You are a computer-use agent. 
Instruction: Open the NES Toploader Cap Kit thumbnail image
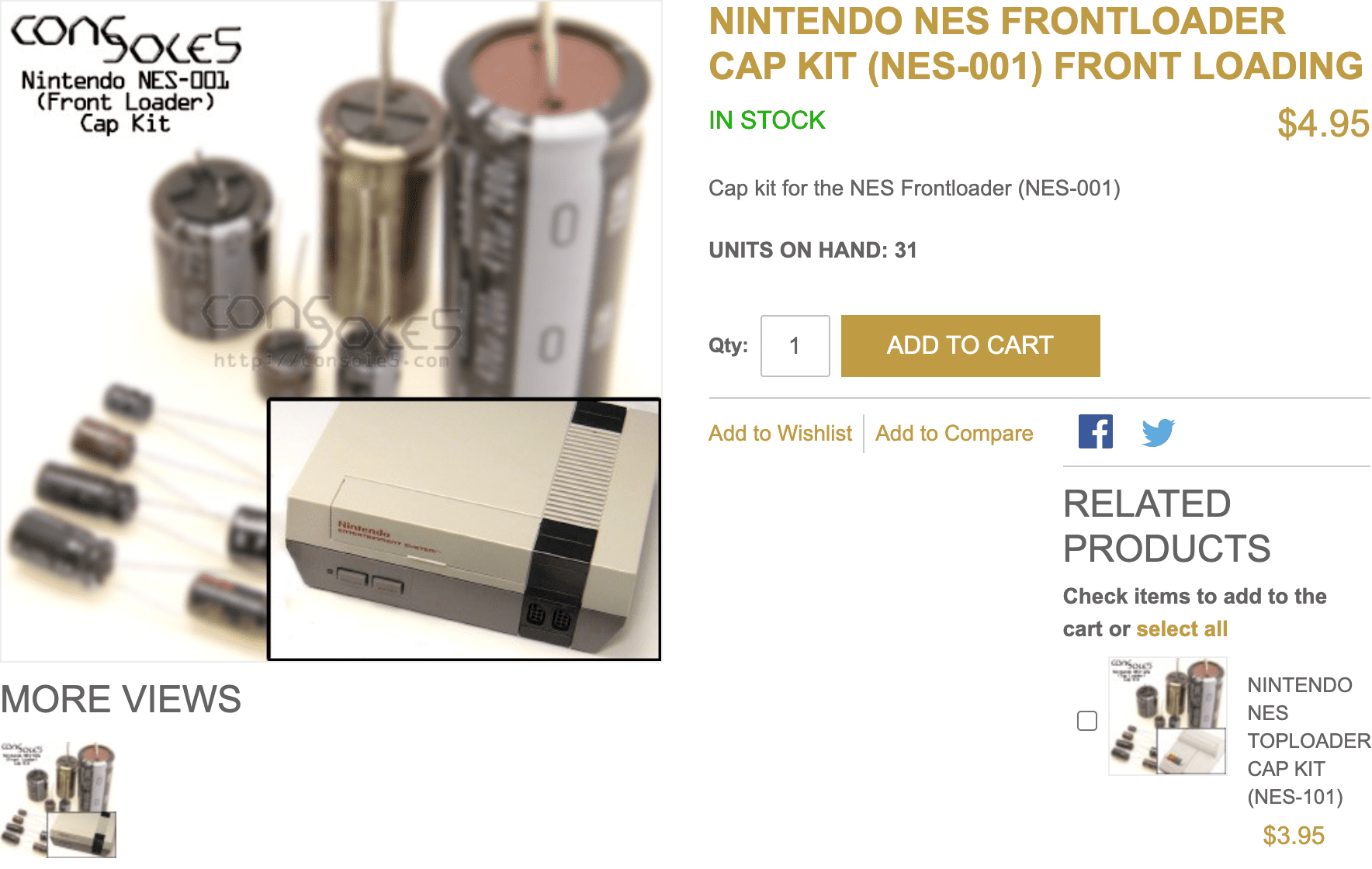[x=1168, y=716]
